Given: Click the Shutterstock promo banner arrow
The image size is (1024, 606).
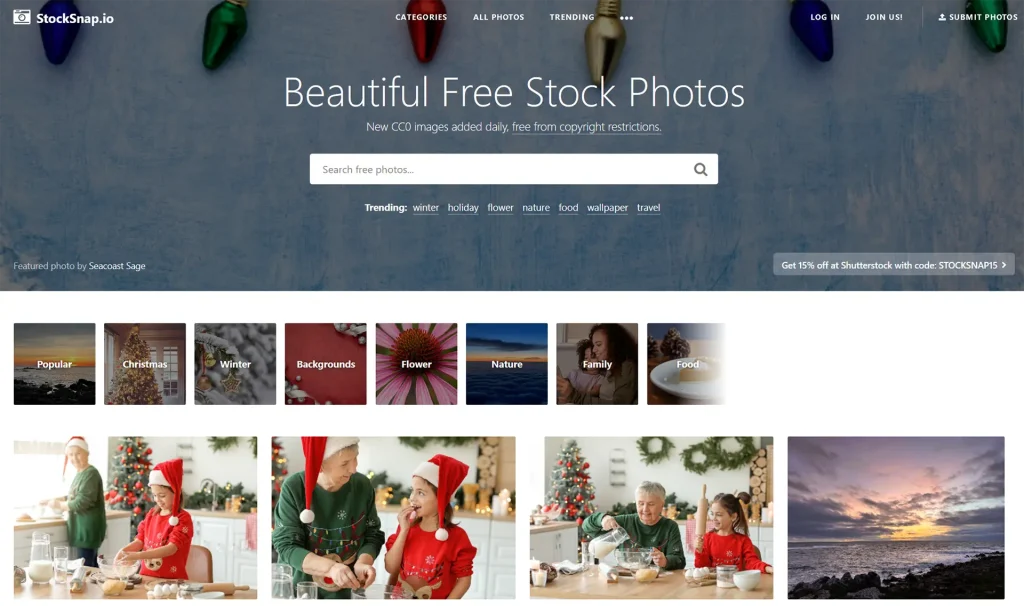Looking at the screenshot, I should coord(1004,265).
